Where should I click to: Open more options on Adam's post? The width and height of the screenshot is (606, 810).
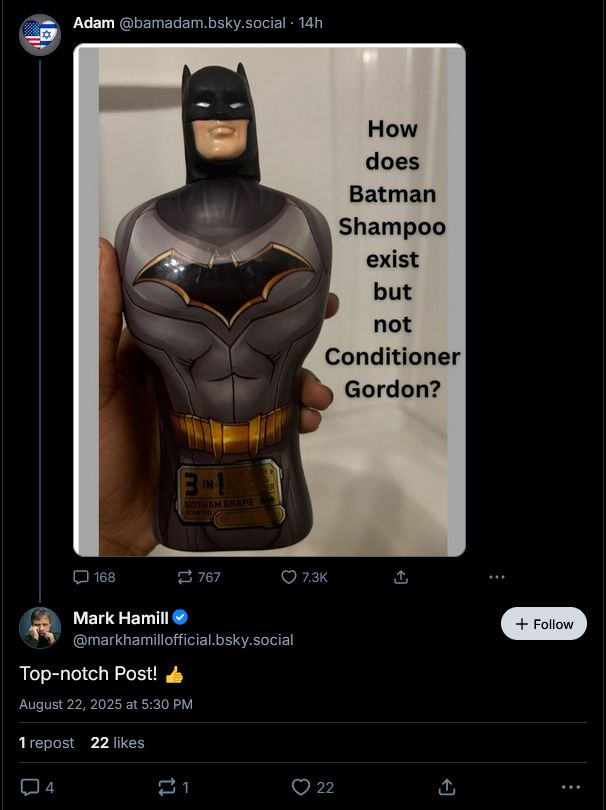tap(497, 577)
